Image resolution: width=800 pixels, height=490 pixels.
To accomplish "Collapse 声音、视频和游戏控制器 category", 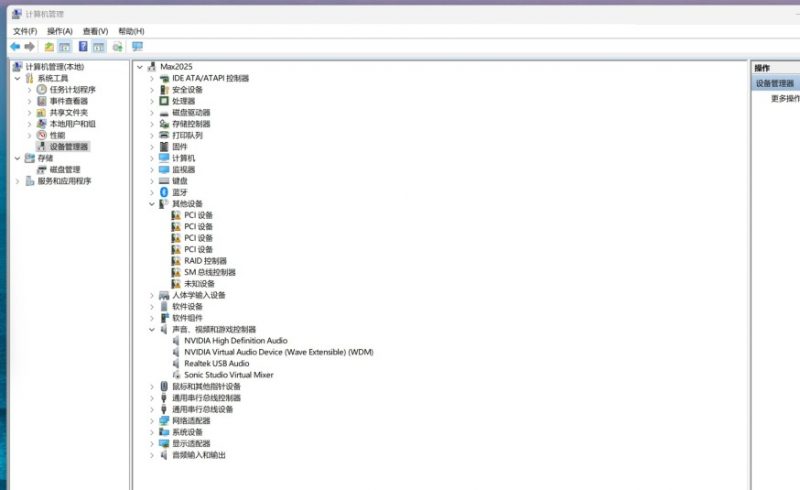I will (152, 329).
